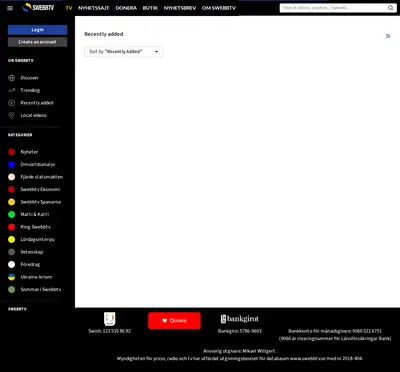
Task: Open the Matti & Katti category link
Action: tap(35, 214)
